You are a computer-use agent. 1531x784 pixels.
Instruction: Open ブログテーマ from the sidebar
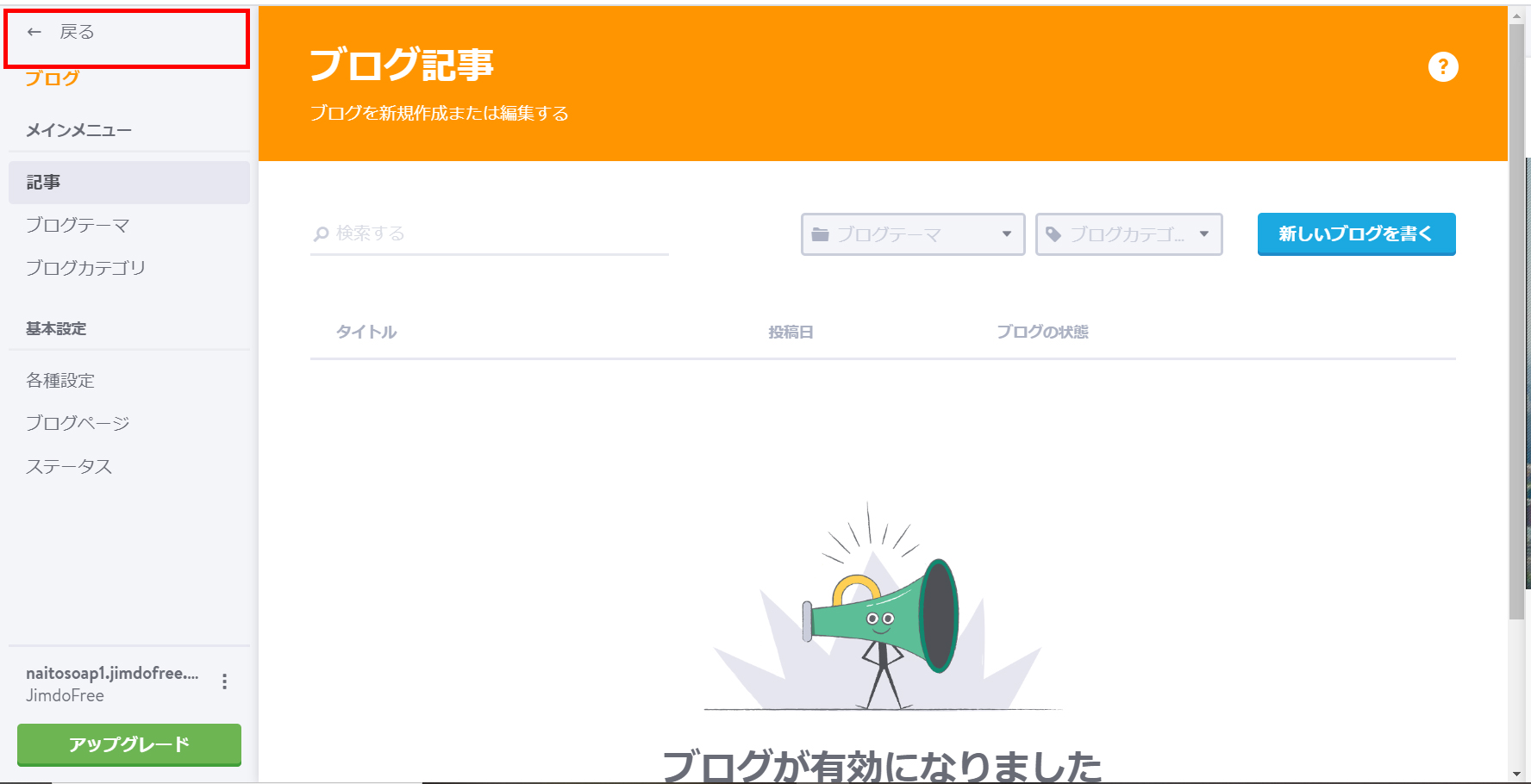77,225
